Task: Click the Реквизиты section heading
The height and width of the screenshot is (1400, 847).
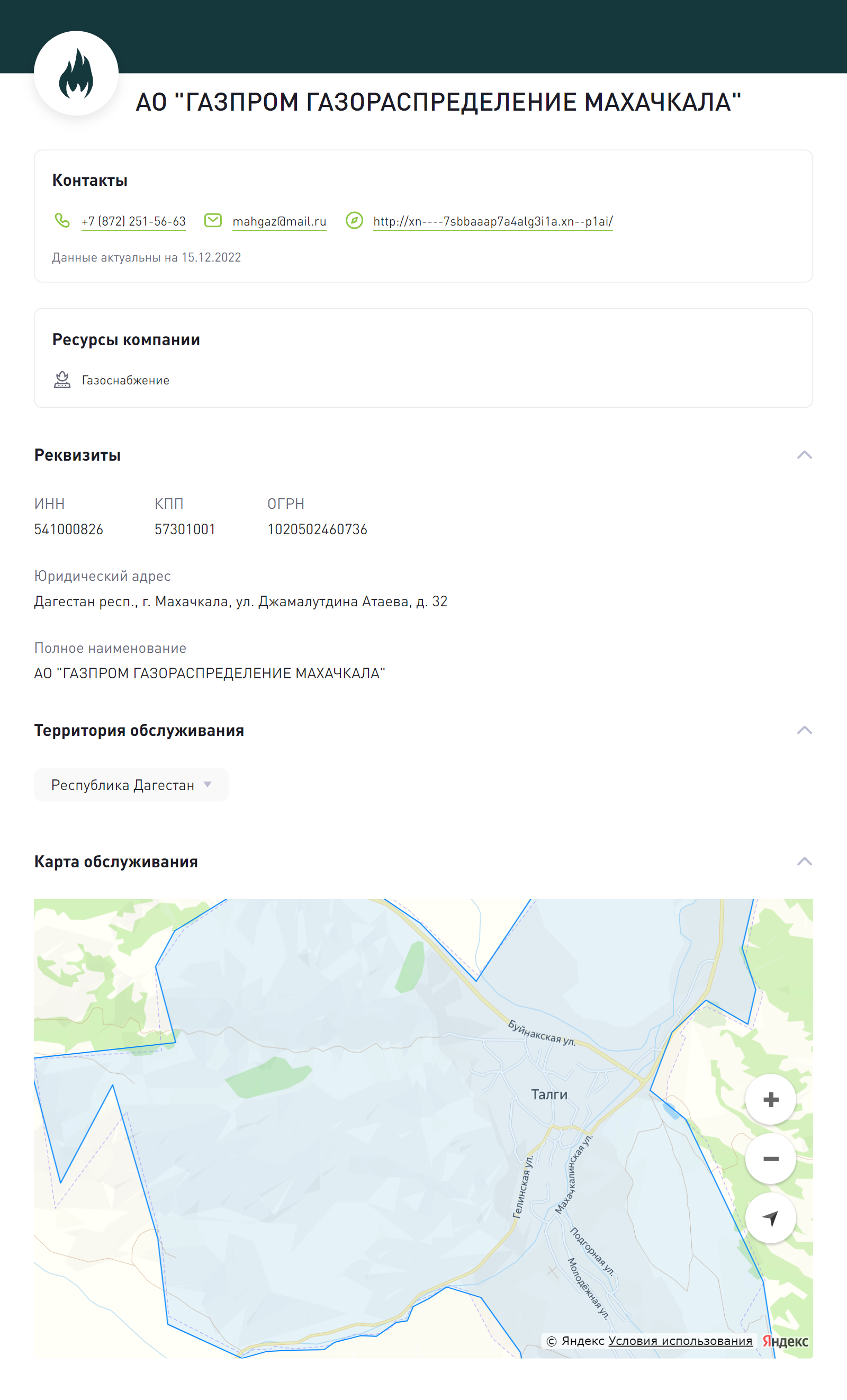Action: tap(77, 455)
